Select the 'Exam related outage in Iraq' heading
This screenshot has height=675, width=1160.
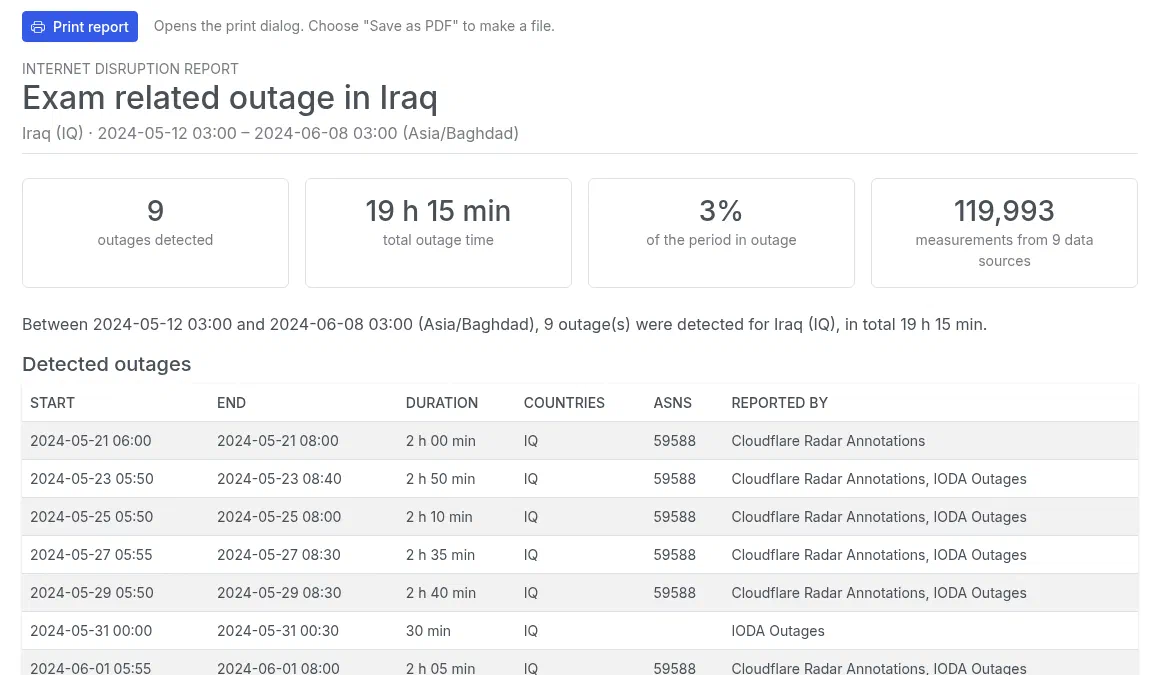230,98
